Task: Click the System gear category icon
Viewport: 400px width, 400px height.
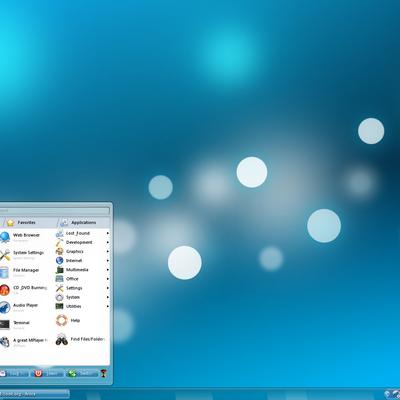Action: point(59,297)
